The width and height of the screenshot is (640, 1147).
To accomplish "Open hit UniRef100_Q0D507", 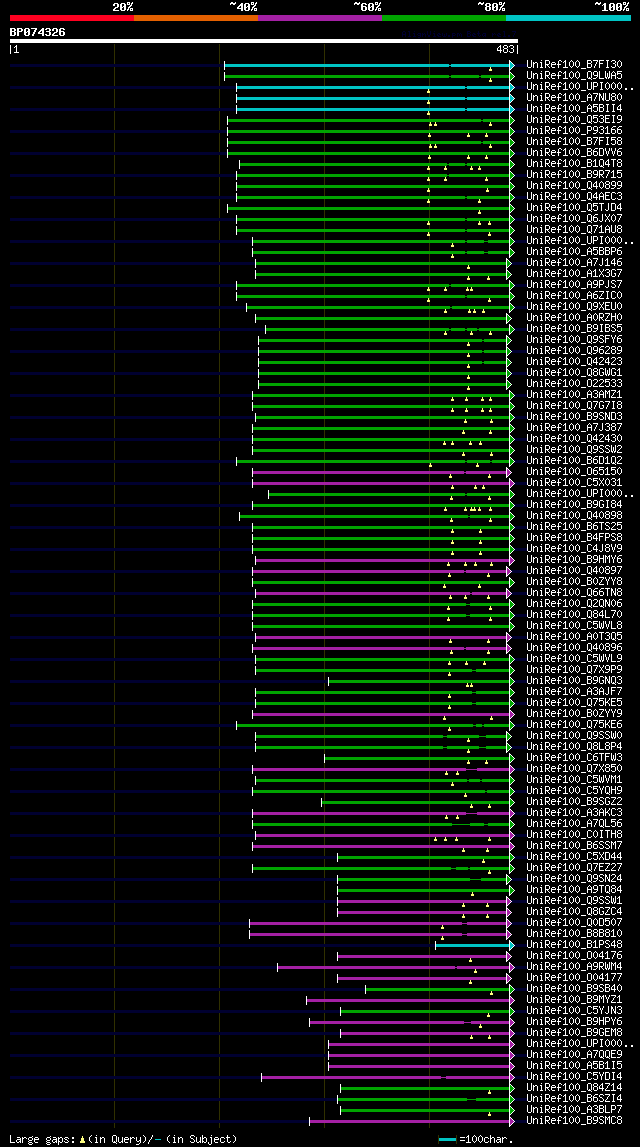I will [574, 923].
